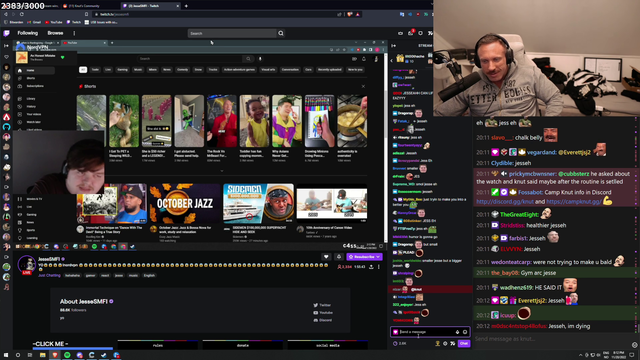The height and width of the screenshot is (360, 640).
Task: Open the emote picker in chat input
Action: (465, 332)
